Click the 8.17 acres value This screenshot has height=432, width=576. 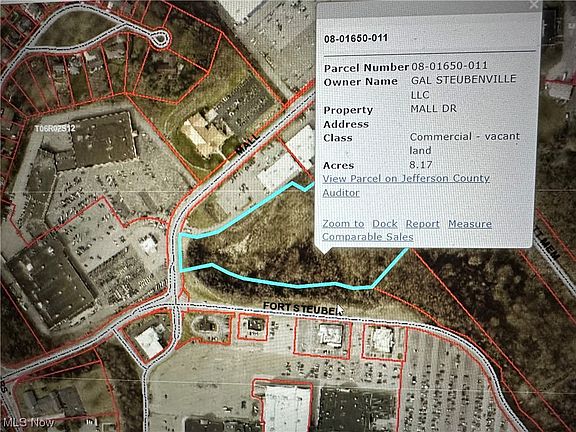[x=421, y=165]
